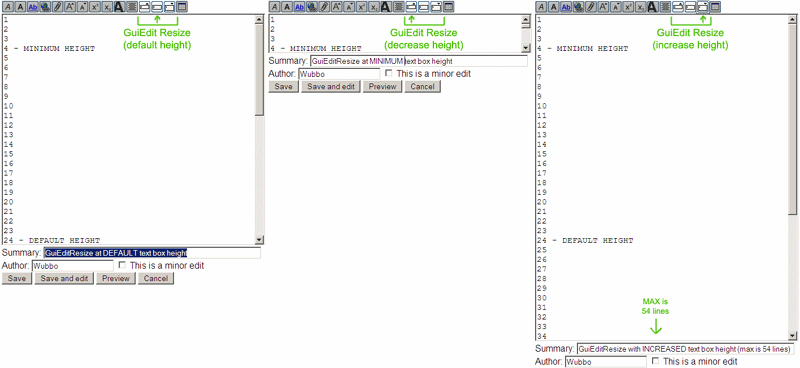
Task: Click Preview button below the default-height editor
Action: pos(116,278)
